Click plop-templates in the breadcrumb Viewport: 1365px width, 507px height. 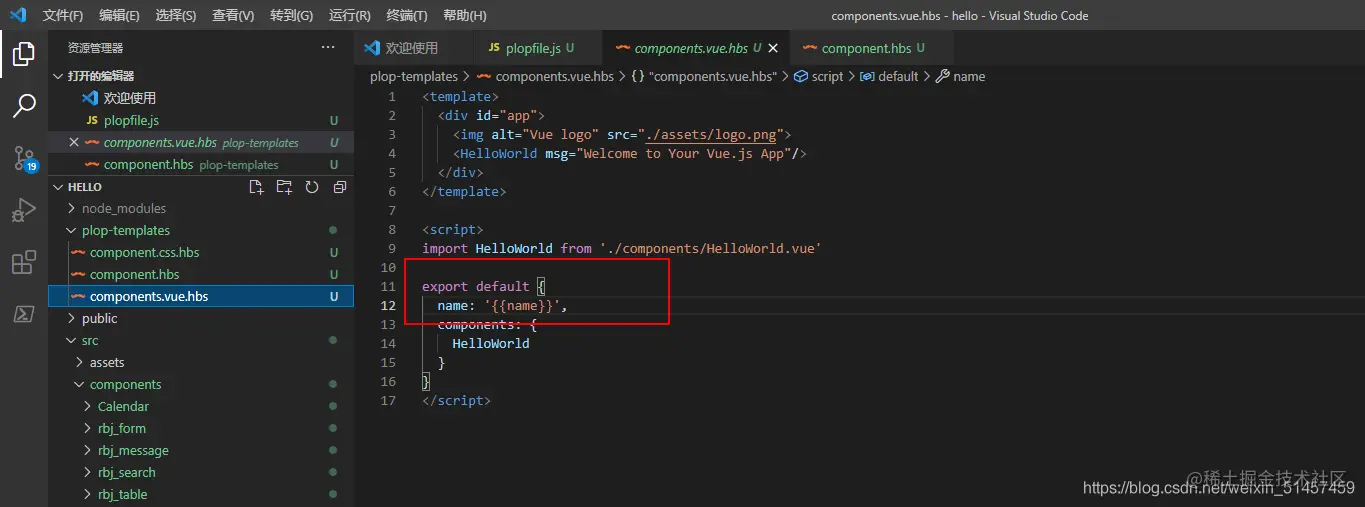414,76
